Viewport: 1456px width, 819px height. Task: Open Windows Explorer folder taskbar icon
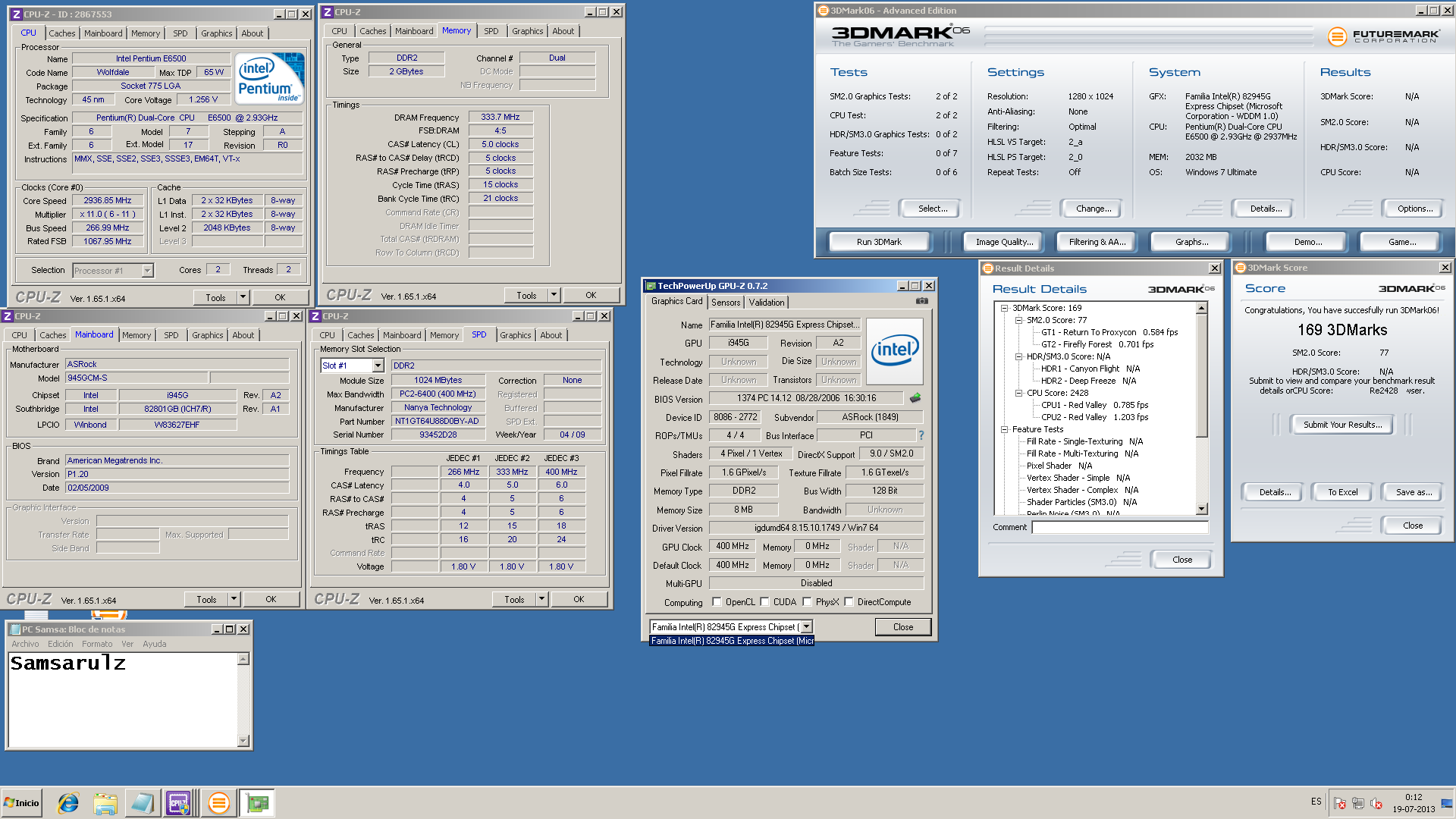pos(105,802)
